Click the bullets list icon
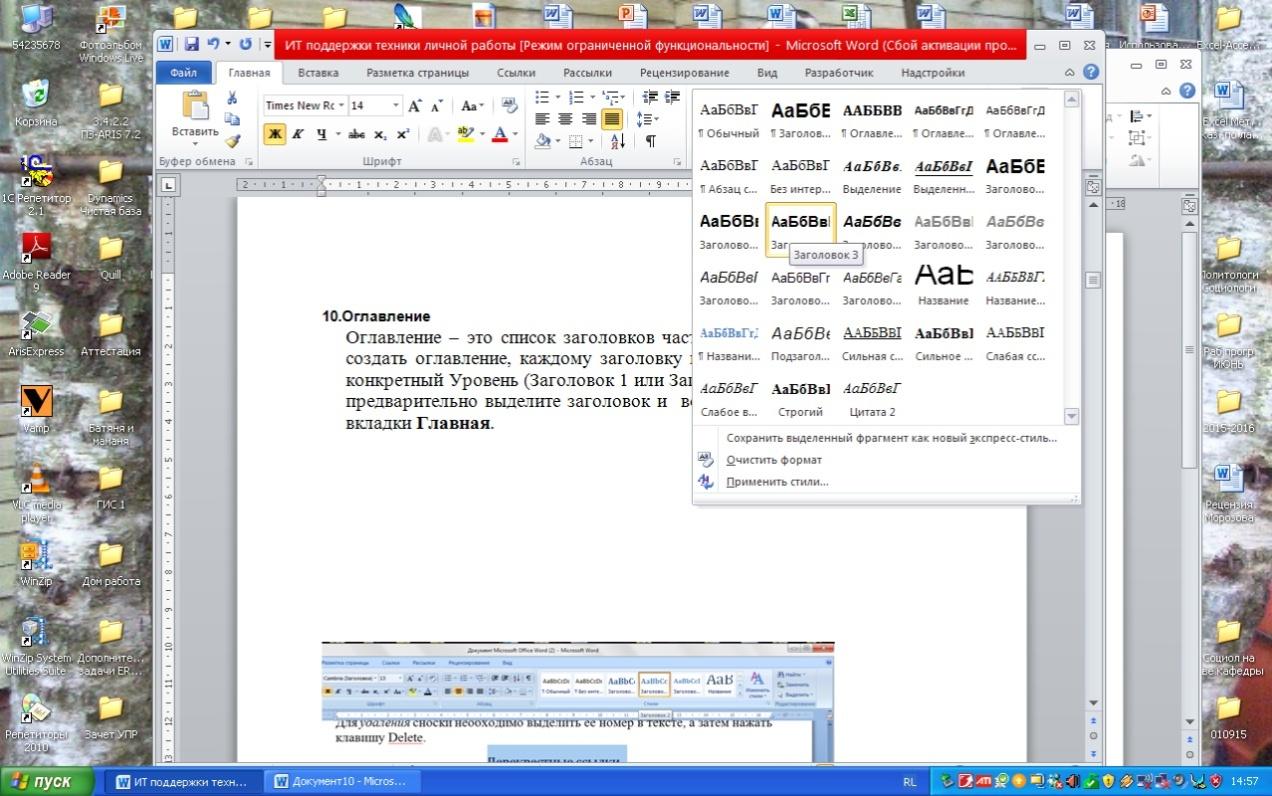 (x=541, y=97)
